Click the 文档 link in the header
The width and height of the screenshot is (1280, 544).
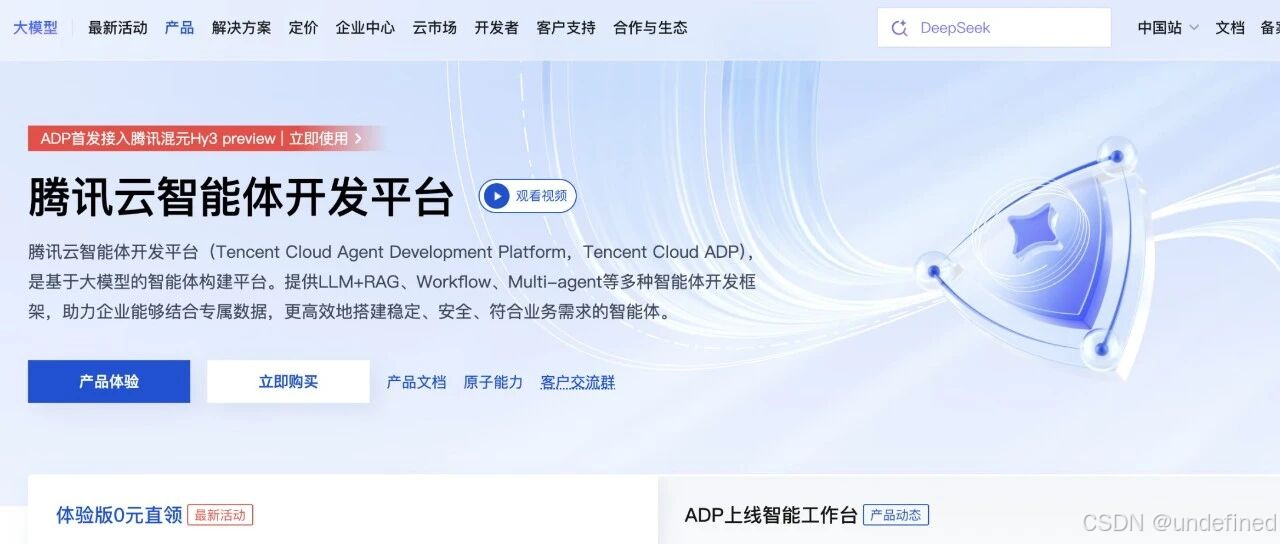coord(1230,28)
